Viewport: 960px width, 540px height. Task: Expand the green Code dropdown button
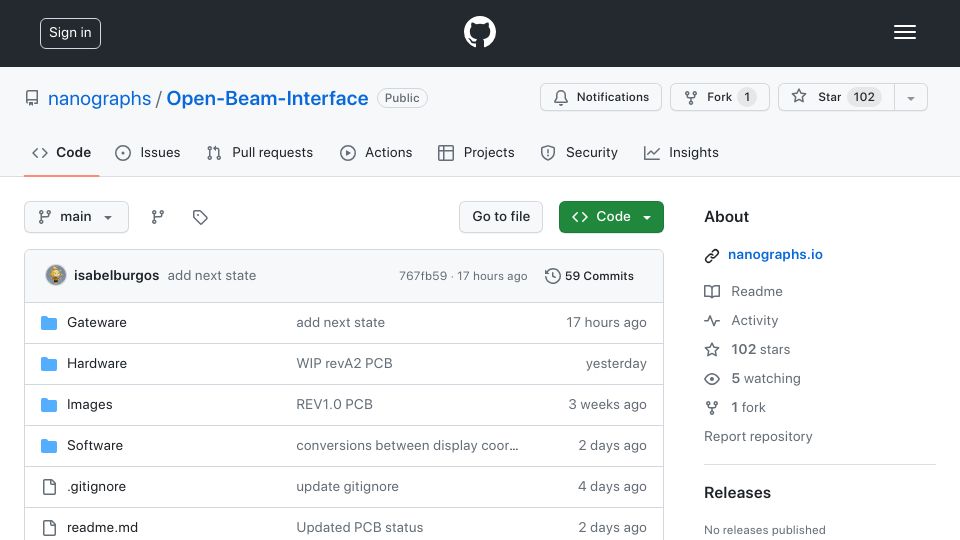coord(611,217)
